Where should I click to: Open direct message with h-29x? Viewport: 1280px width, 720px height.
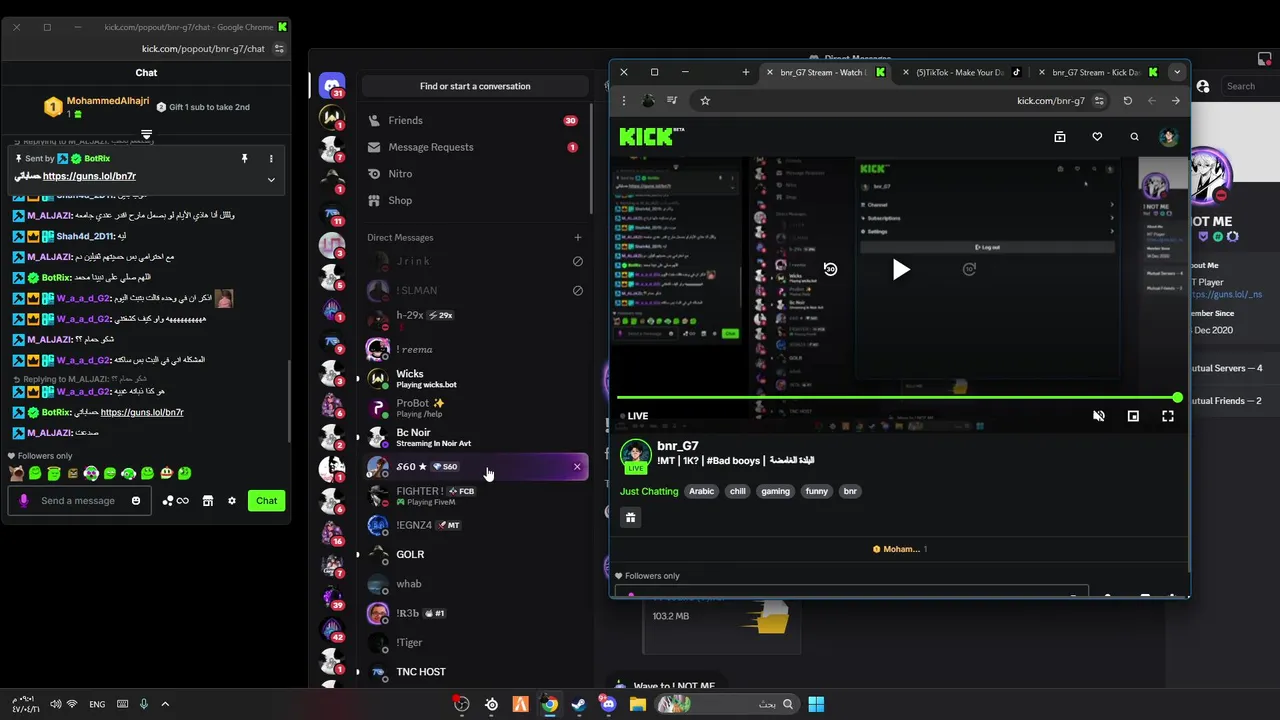point(475,319)
